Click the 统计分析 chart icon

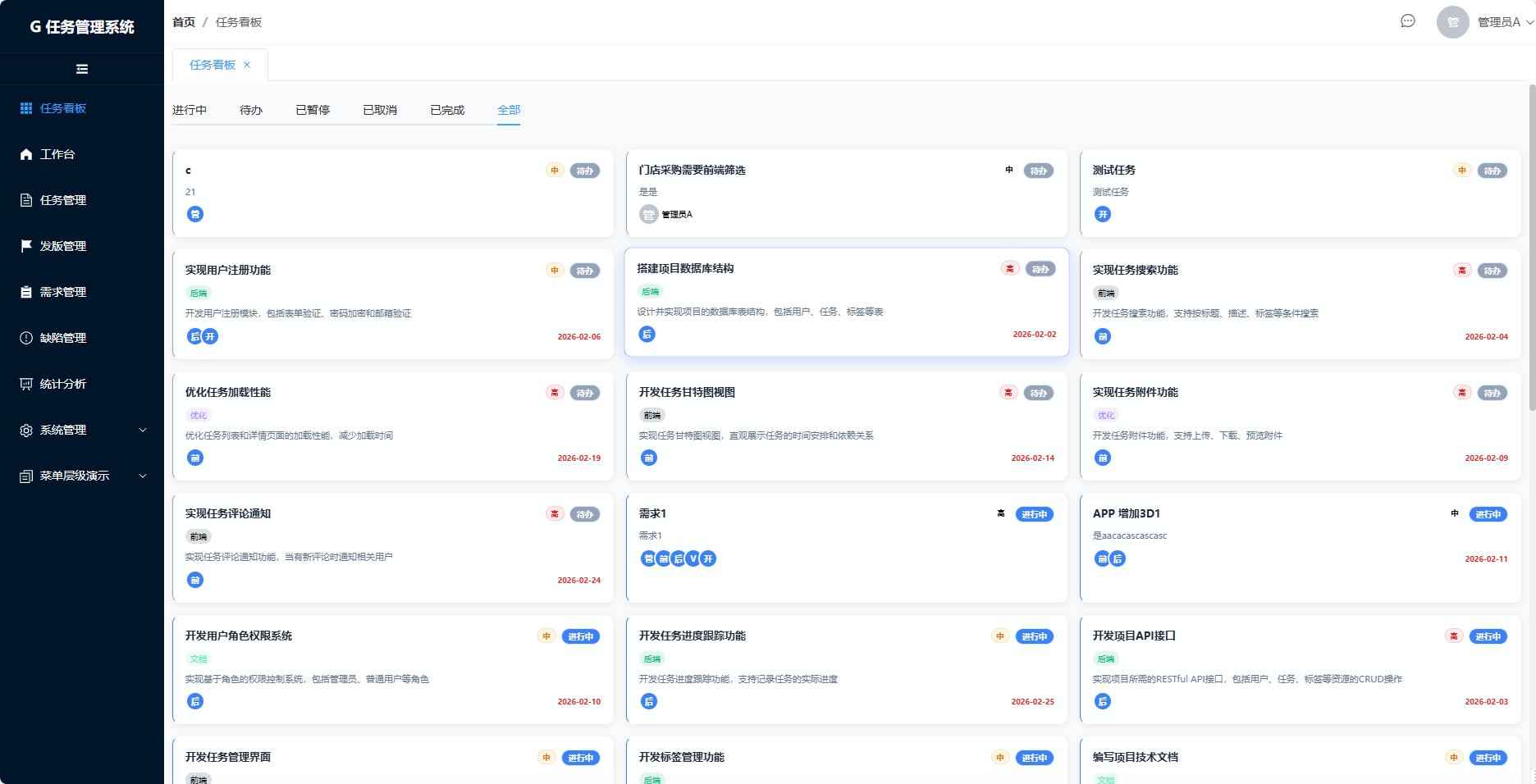tap(26, 384)
